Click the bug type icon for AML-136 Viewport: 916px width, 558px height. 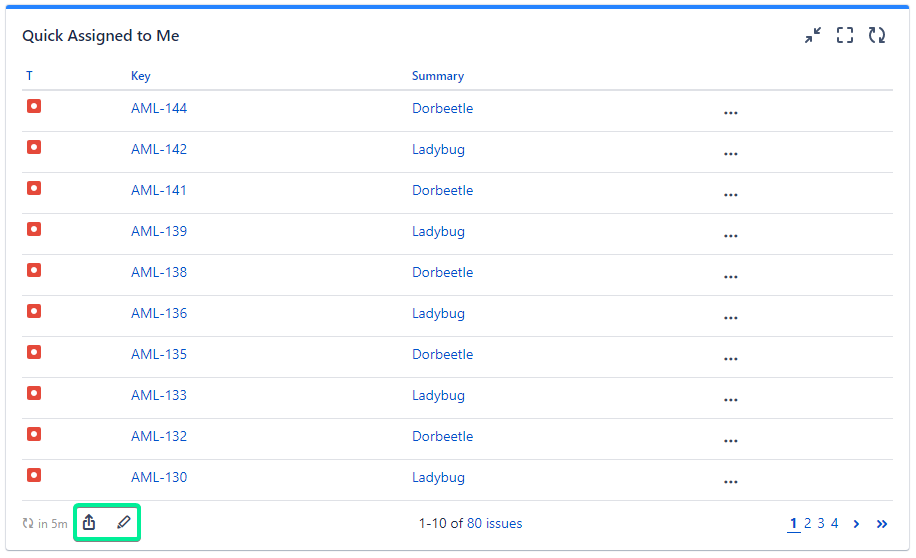point(34,311)
